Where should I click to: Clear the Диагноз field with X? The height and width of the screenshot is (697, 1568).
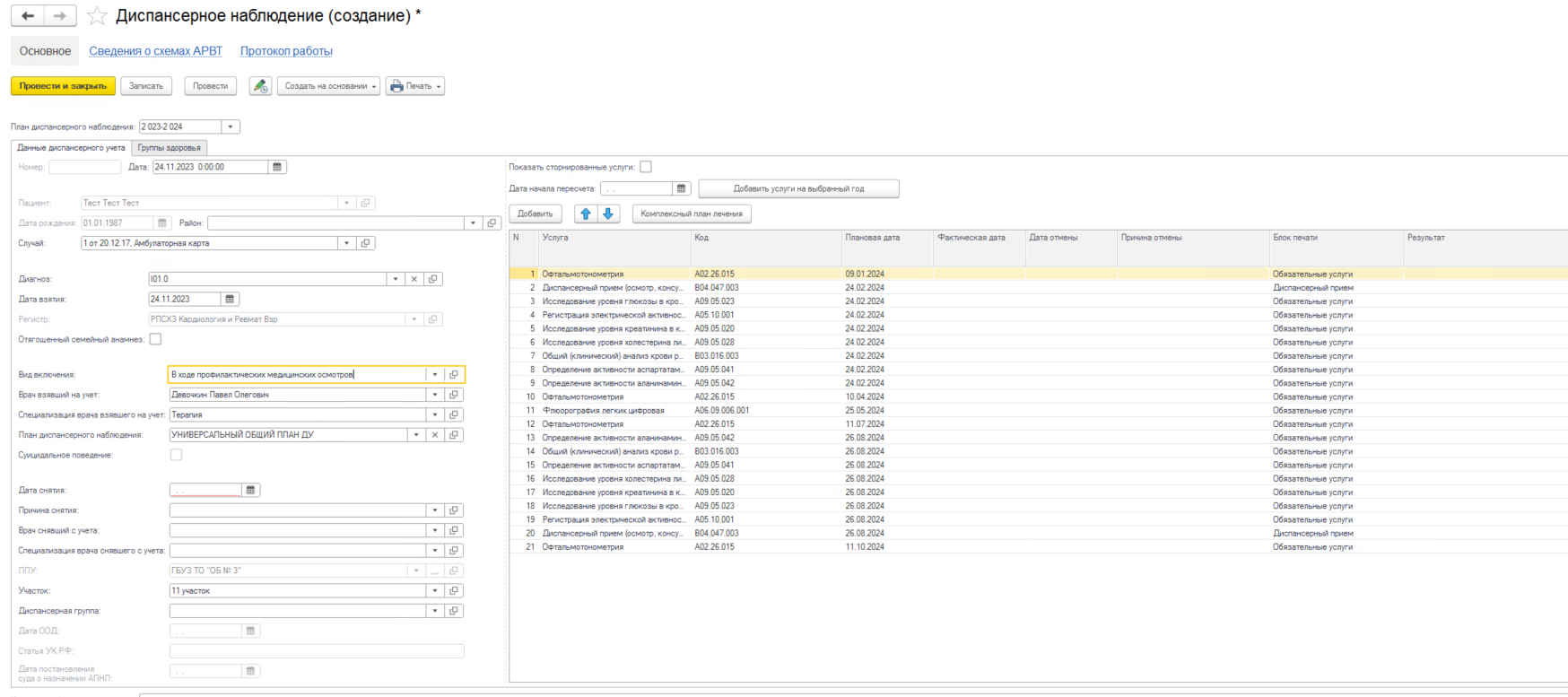coord(414,279)
